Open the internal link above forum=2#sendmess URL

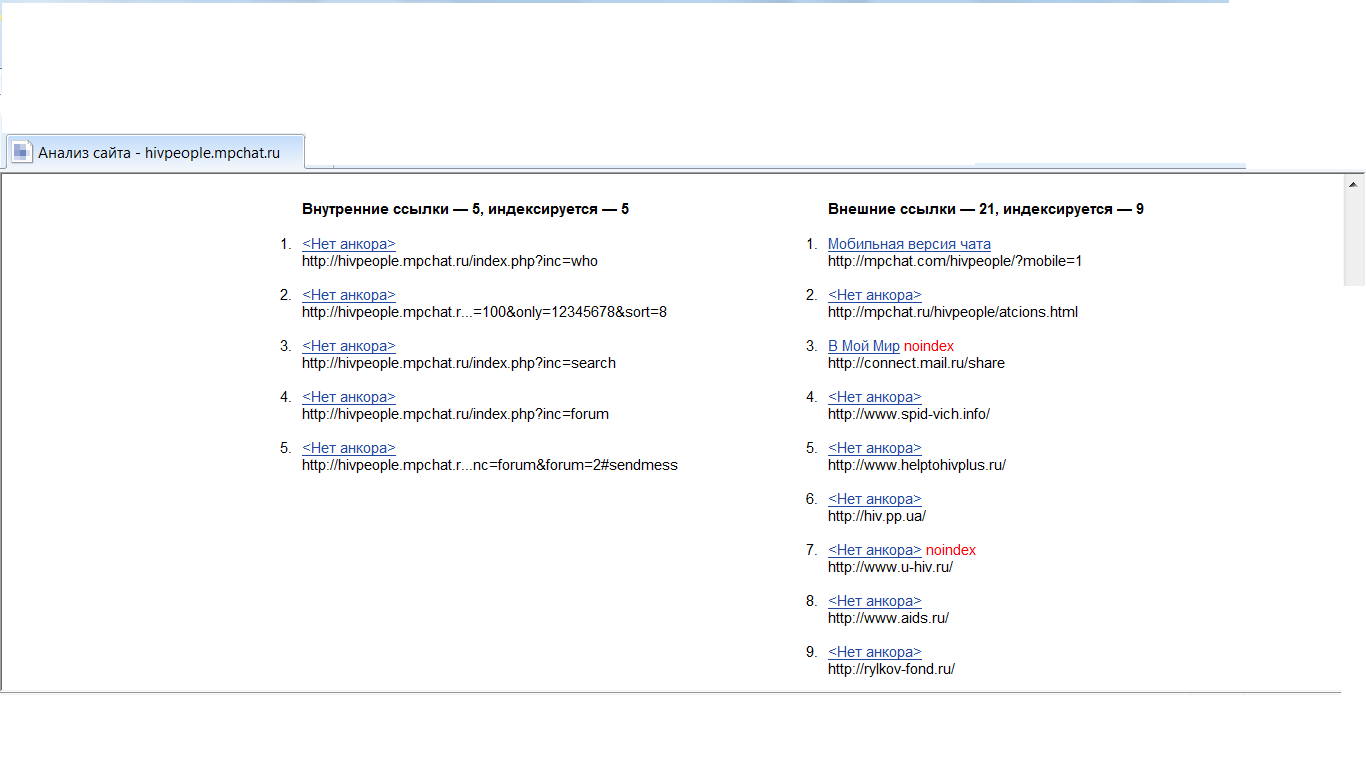click(x=348, y=448)
